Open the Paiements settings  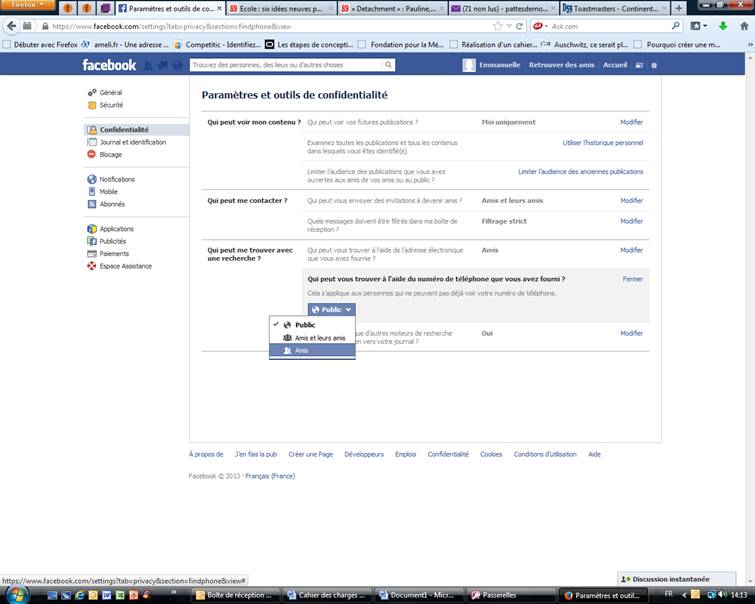pos(114,254)
